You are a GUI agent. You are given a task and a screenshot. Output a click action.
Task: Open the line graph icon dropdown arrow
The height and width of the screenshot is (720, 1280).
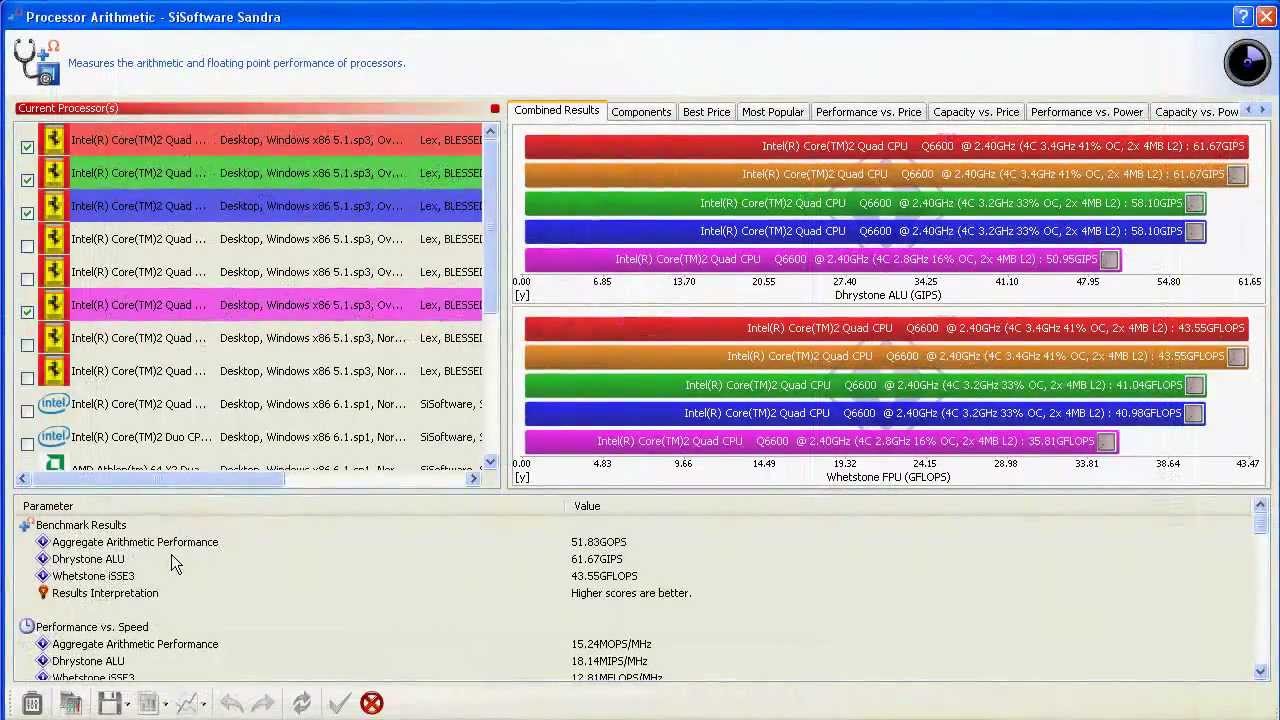click(x=203, y=704)
